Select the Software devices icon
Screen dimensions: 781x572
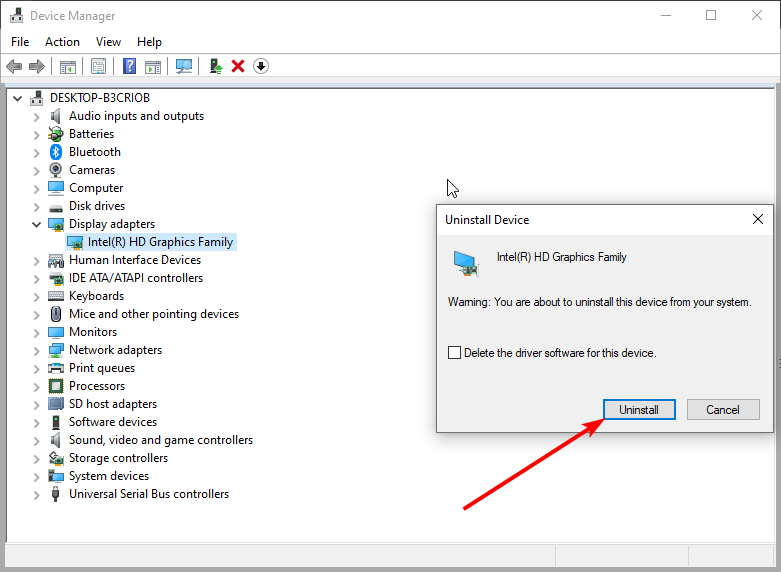pyautogui.click(x=56, y=422)
